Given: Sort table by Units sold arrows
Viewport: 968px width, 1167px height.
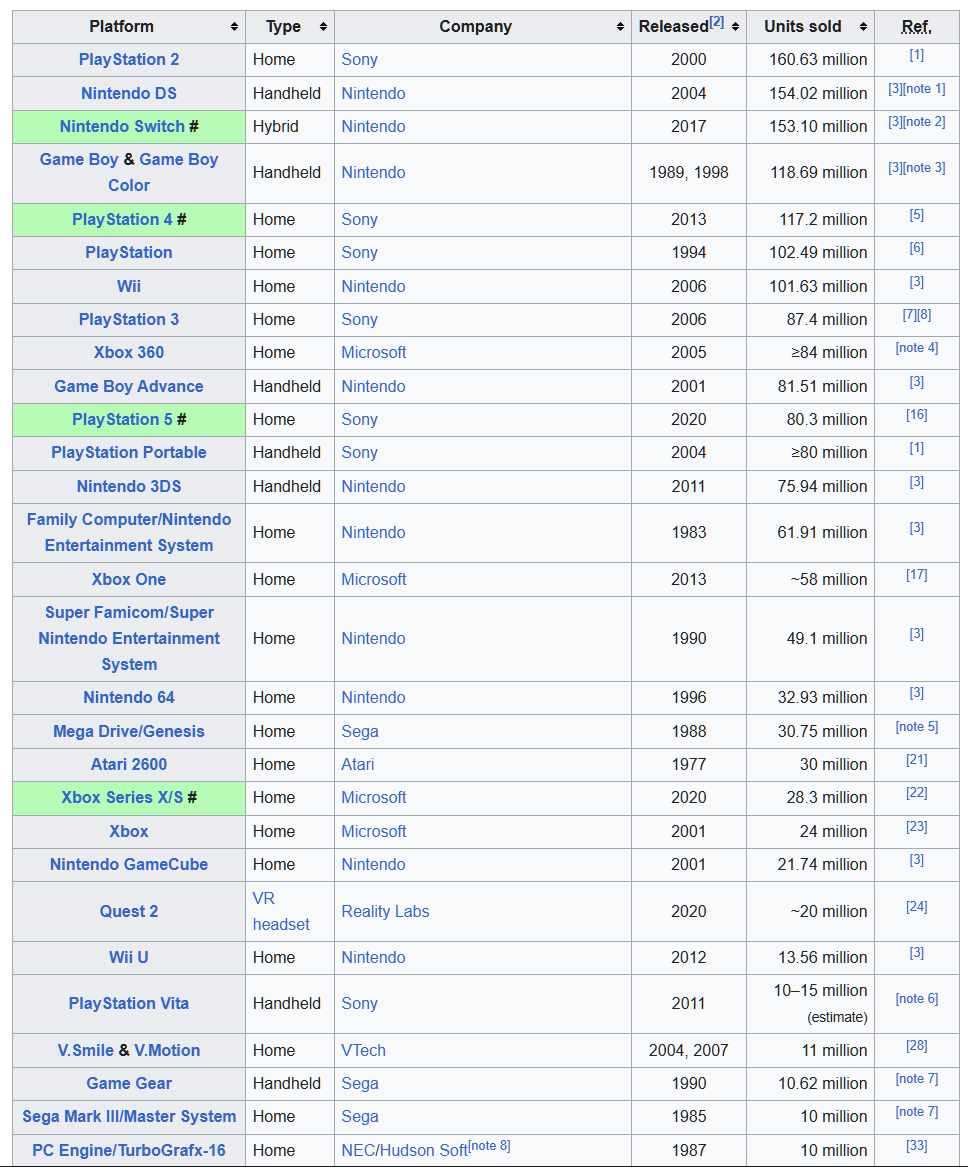Looking at the screenshot, I should coord(863,27).
